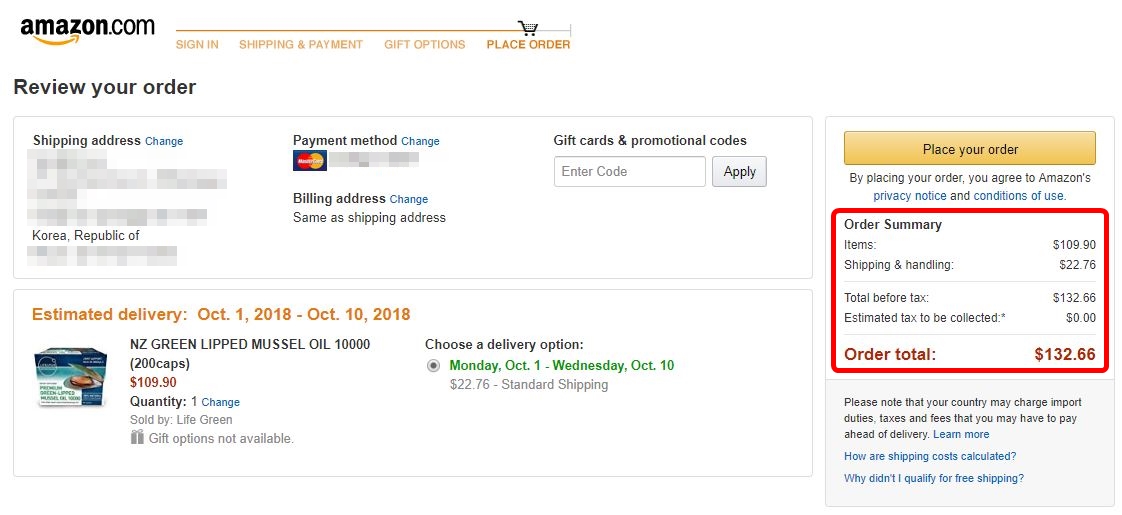Select Standard Shipping delivery radio button
This screenshot has width=1122, height=515.
pyautogui.click(x=433, y=366)
